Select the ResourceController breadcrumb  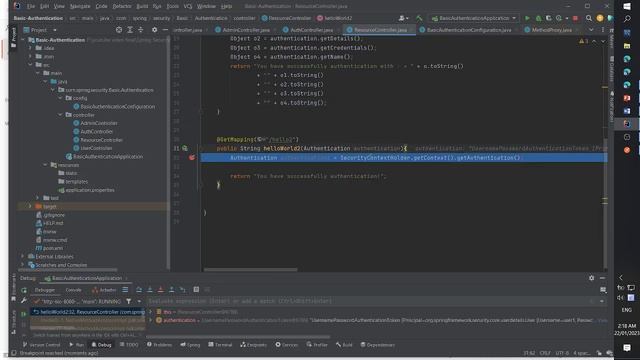point(286,18)
